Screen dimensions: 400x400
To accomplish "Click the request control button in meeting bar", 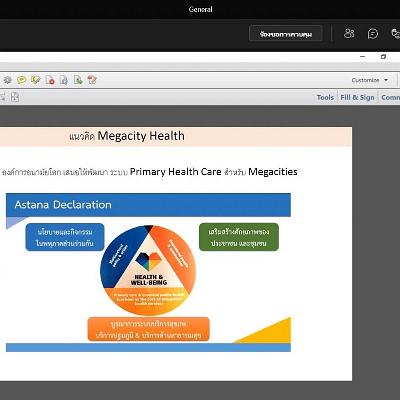I will point(286,34).
